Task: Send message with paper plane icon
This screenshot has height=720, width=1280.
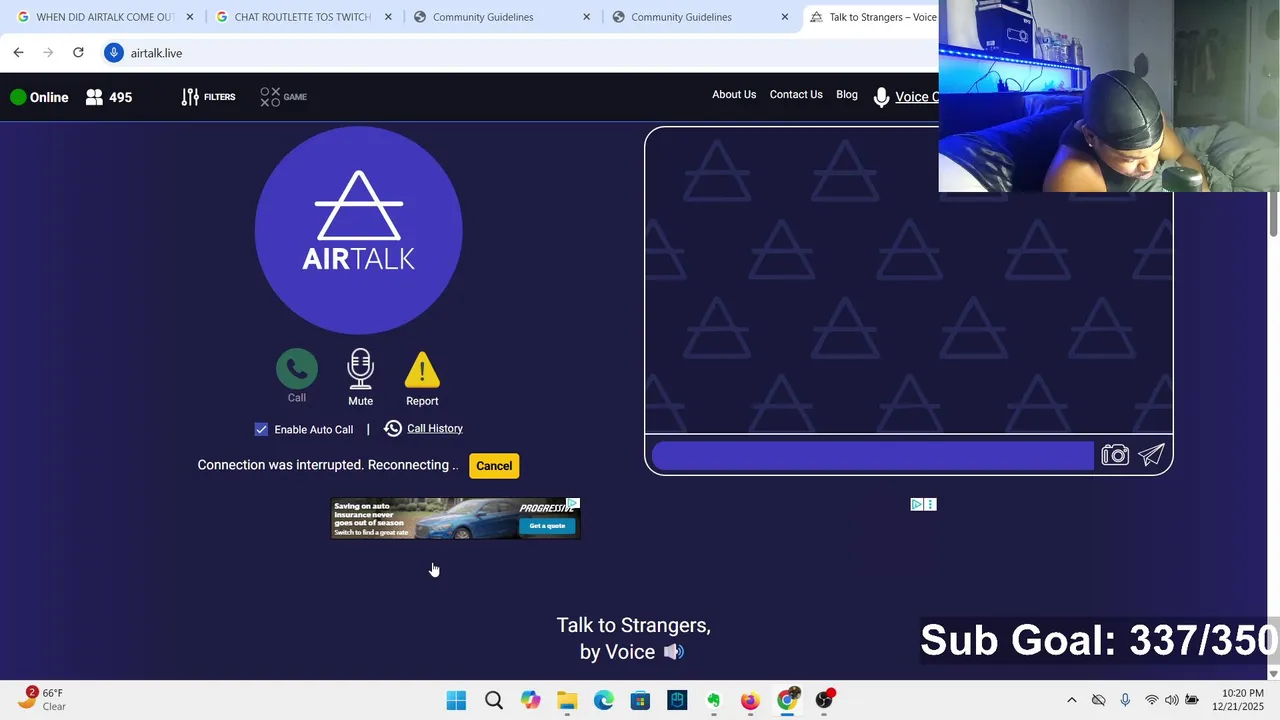Action: pos(1151,456)
